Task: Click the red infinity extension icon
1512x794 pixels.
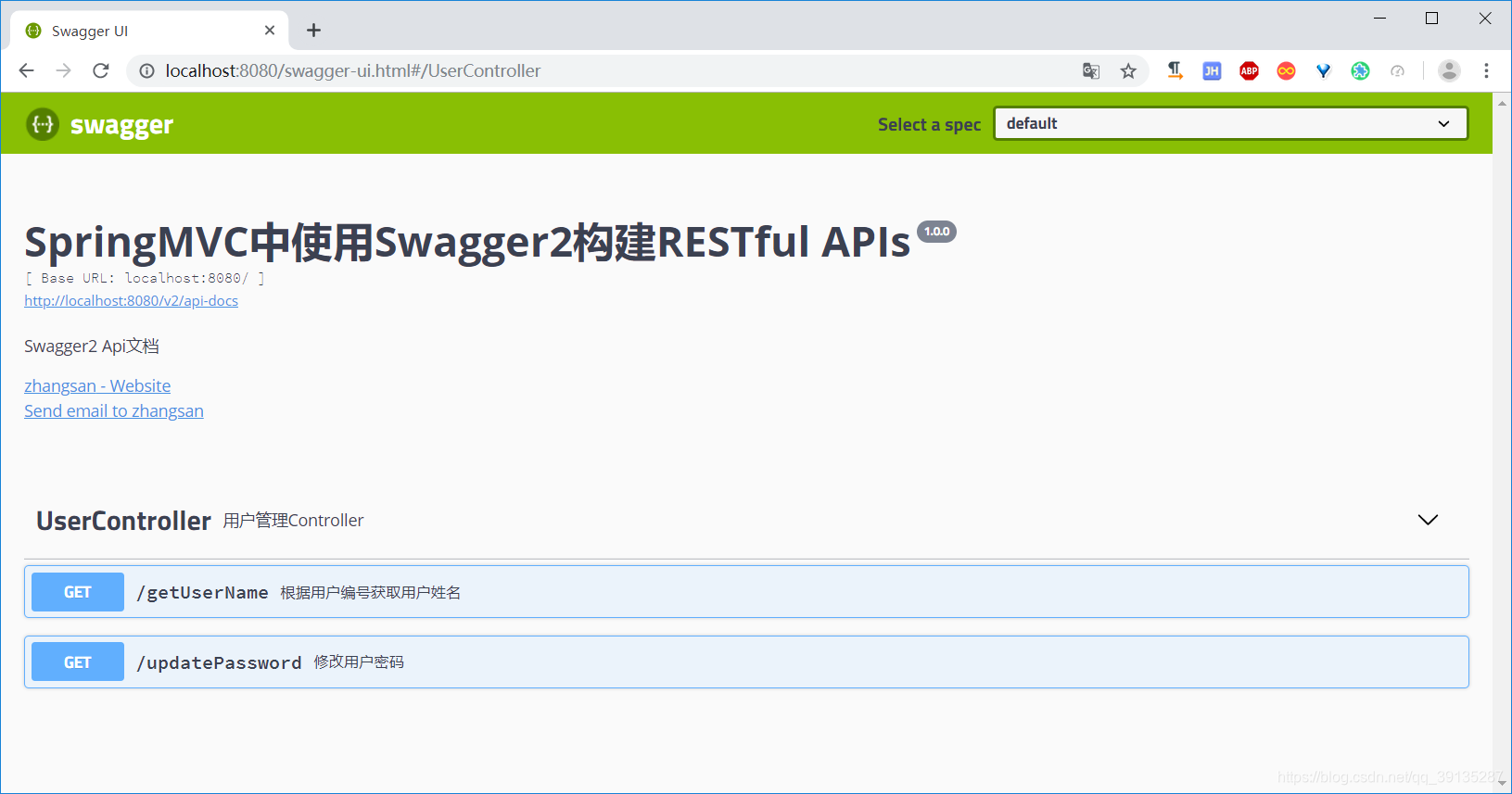Action: [x=1286, y=70]
